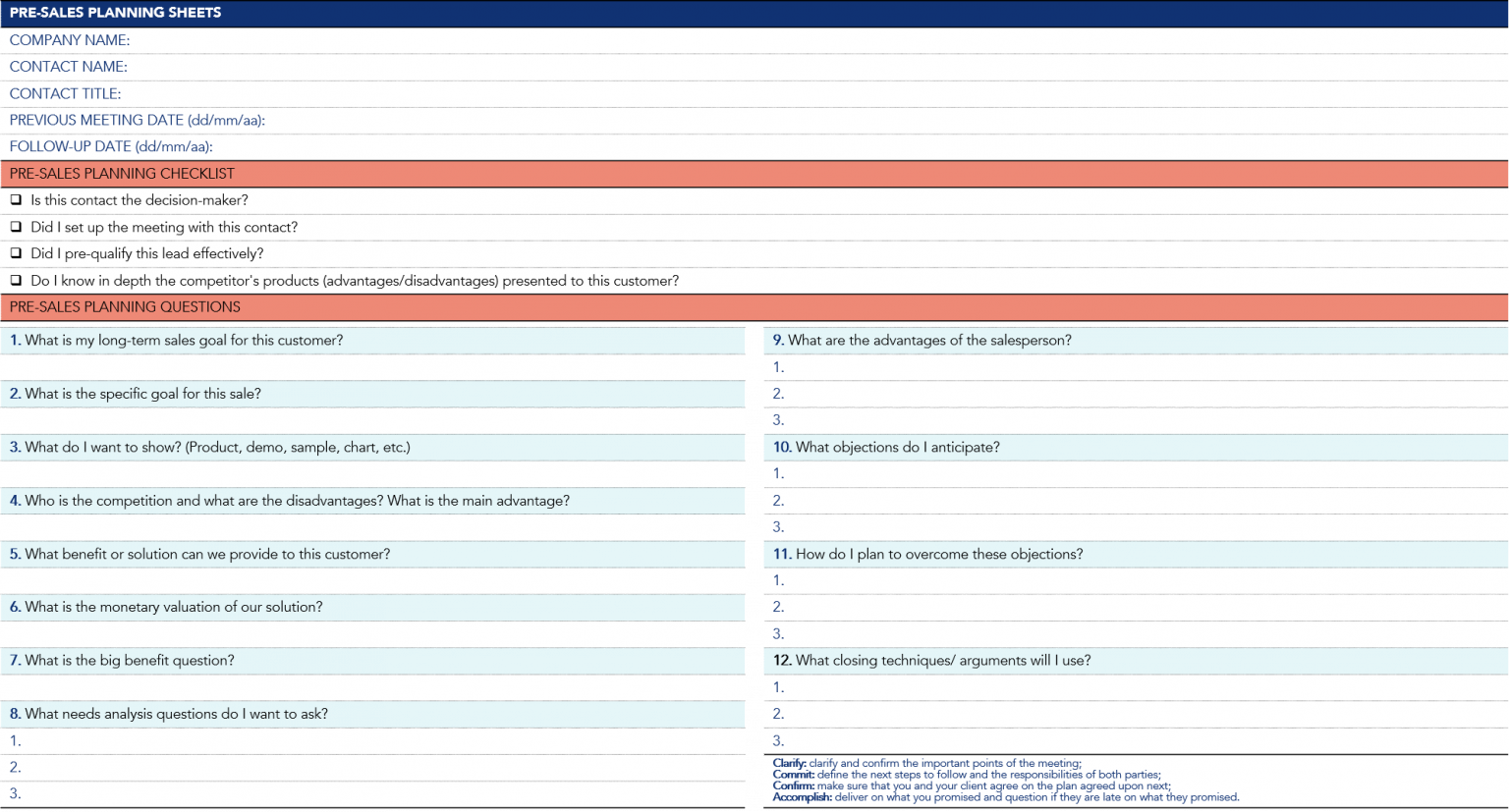Click the answer row under the specific goal question

point(373,420)
